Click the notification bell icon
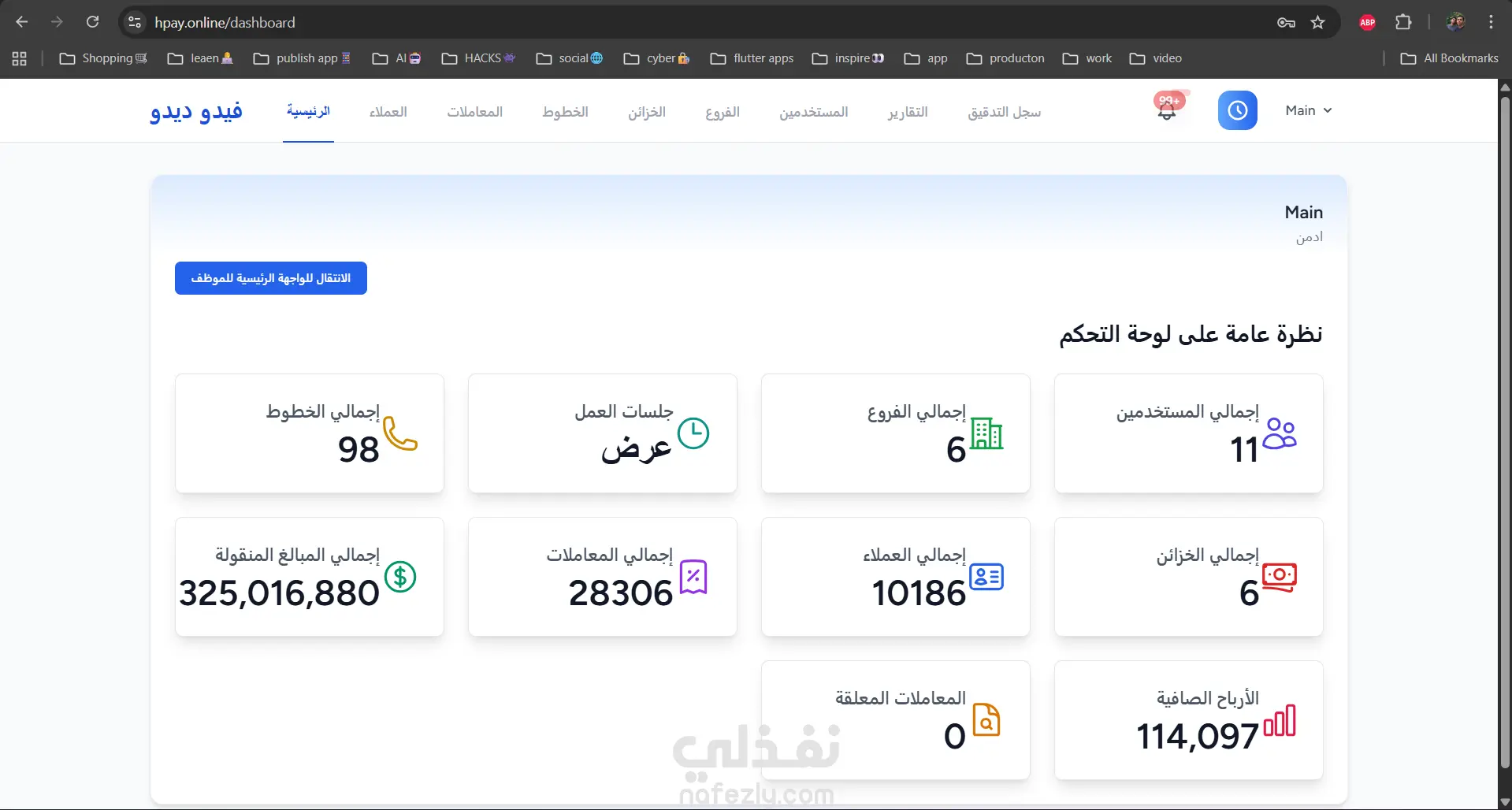This screenshot has width=1512, height=810. [1167, 111]
